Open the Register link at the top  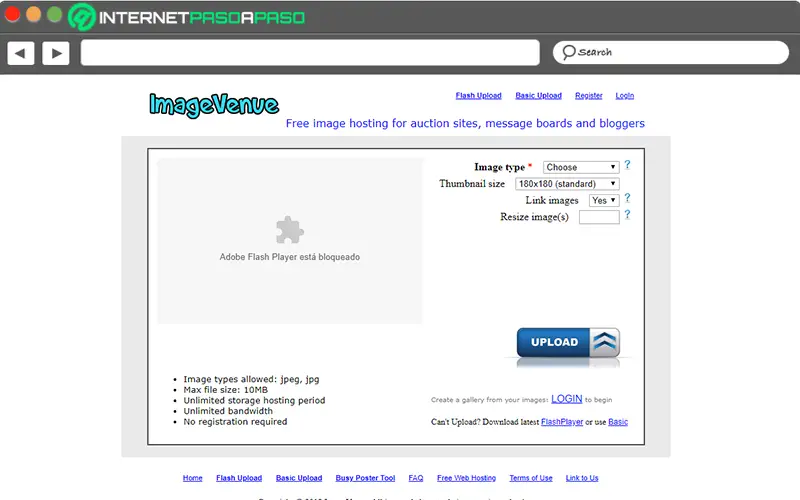[x=589, y=95]
